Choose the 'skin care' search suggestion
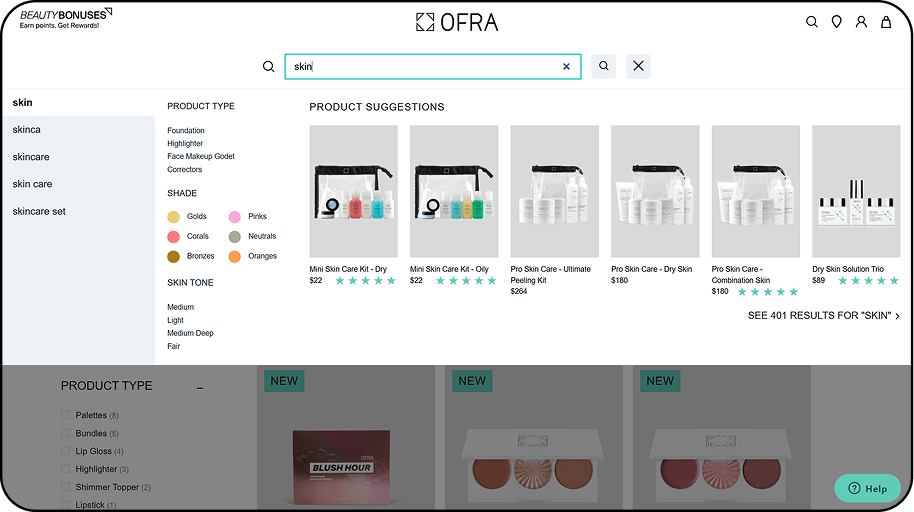914x512 pixels. click(x=33, y=184)
